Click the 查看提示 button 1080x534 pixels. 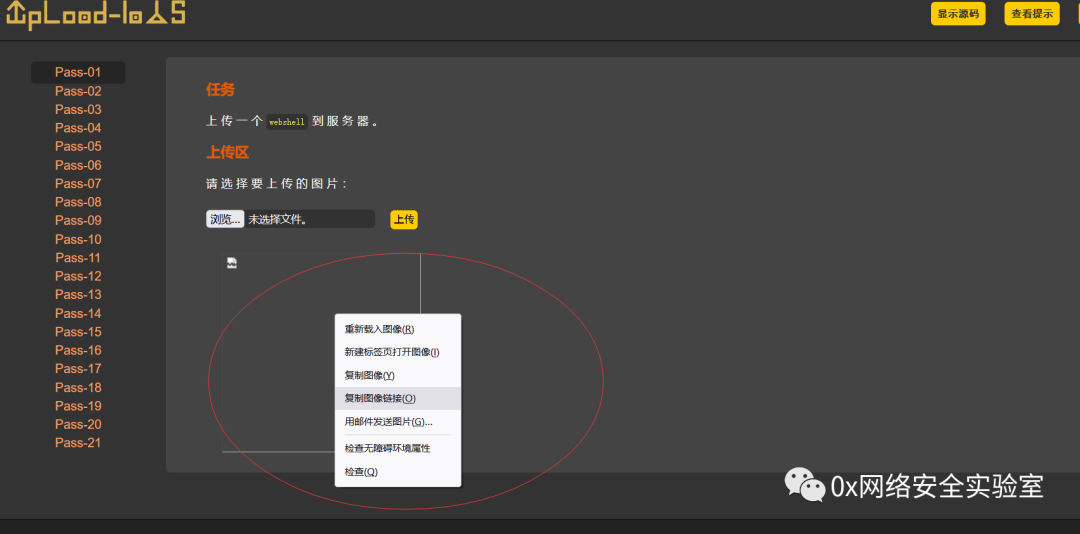tap(1032, 14)
